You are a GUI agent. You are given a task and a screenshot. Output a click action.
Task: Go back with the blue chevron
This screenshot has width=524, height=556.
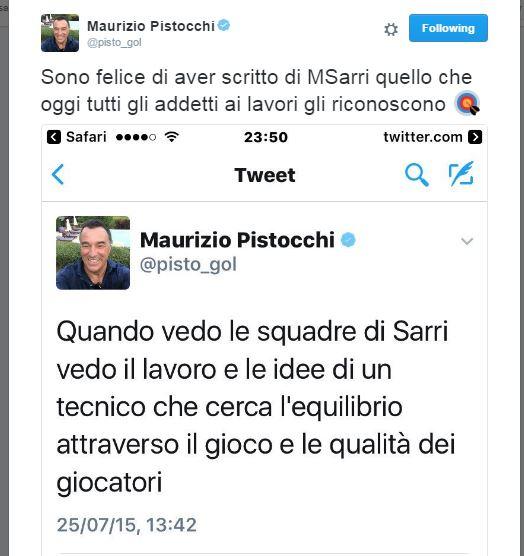pyautogui.click(x=58, y=174)
